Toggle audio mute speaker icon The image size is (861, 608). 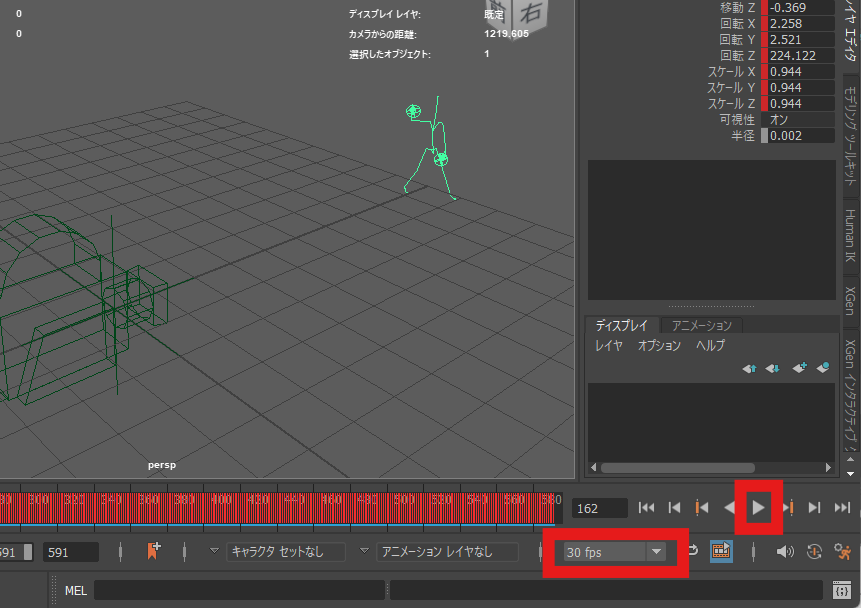(785, 551)
